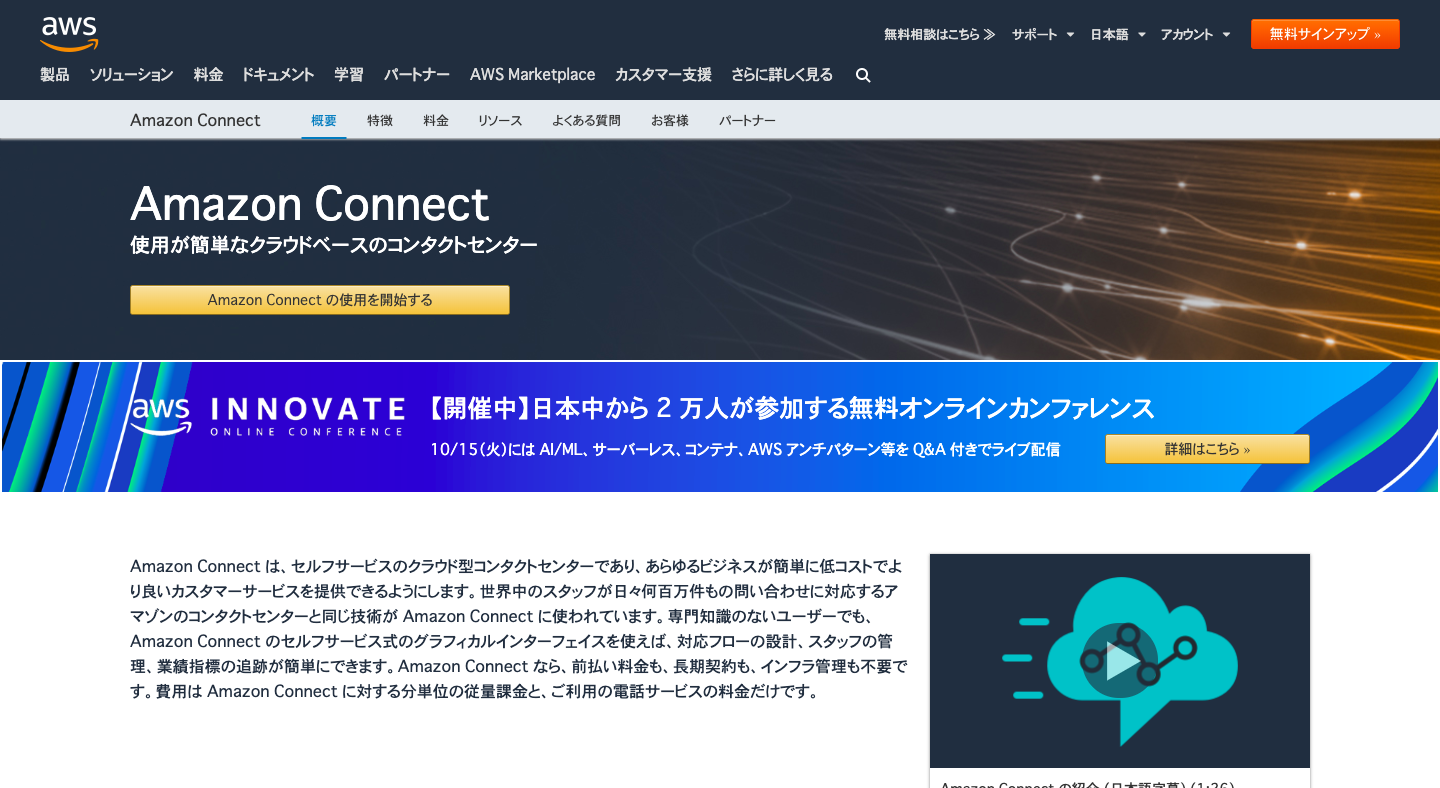This screenshot has width=1440, height=788.
Task: Click the AWS logo in header
Action: (x=69, y=33)
